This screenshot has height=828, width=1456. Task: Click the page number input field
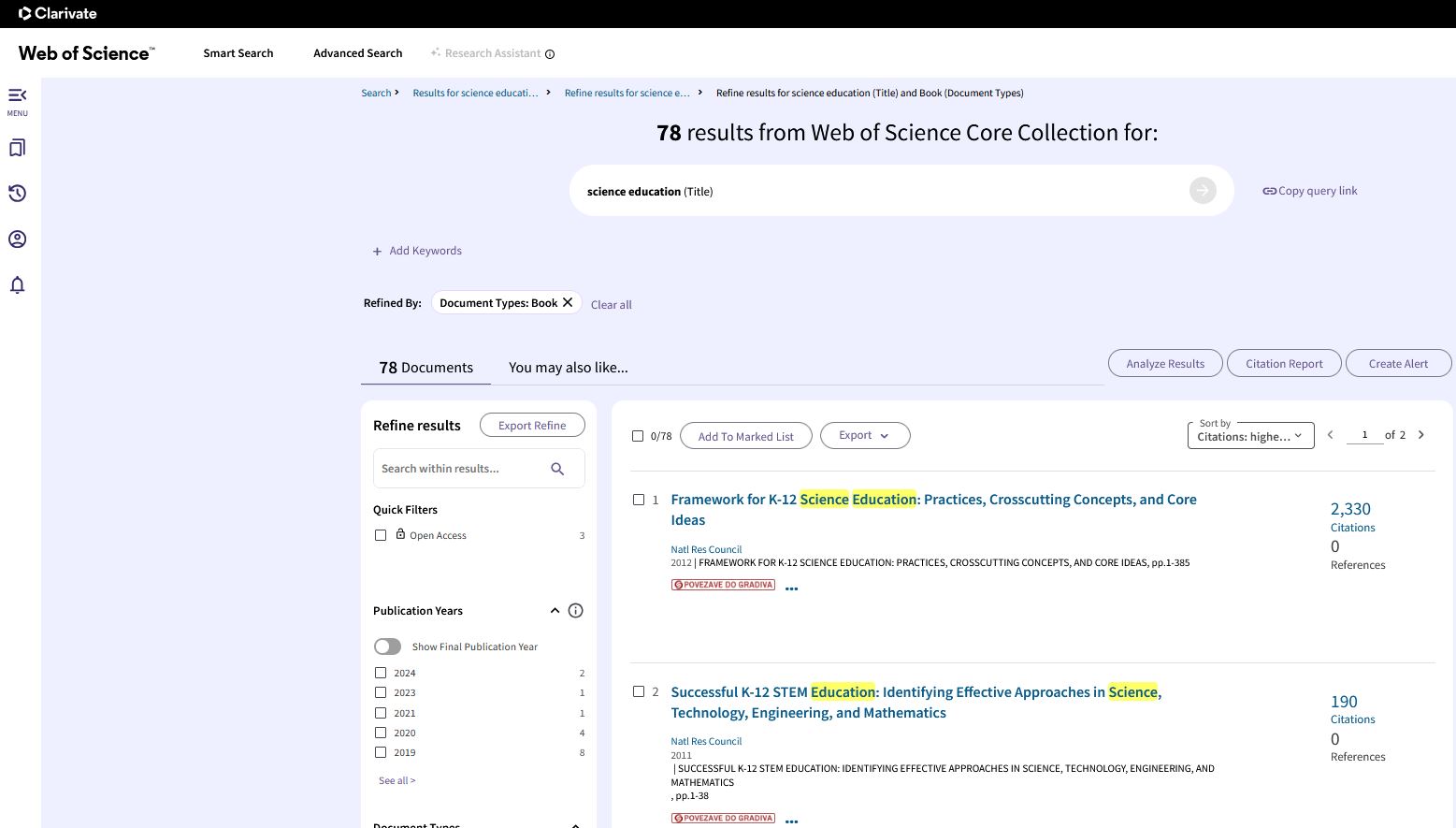point(1364,435)
